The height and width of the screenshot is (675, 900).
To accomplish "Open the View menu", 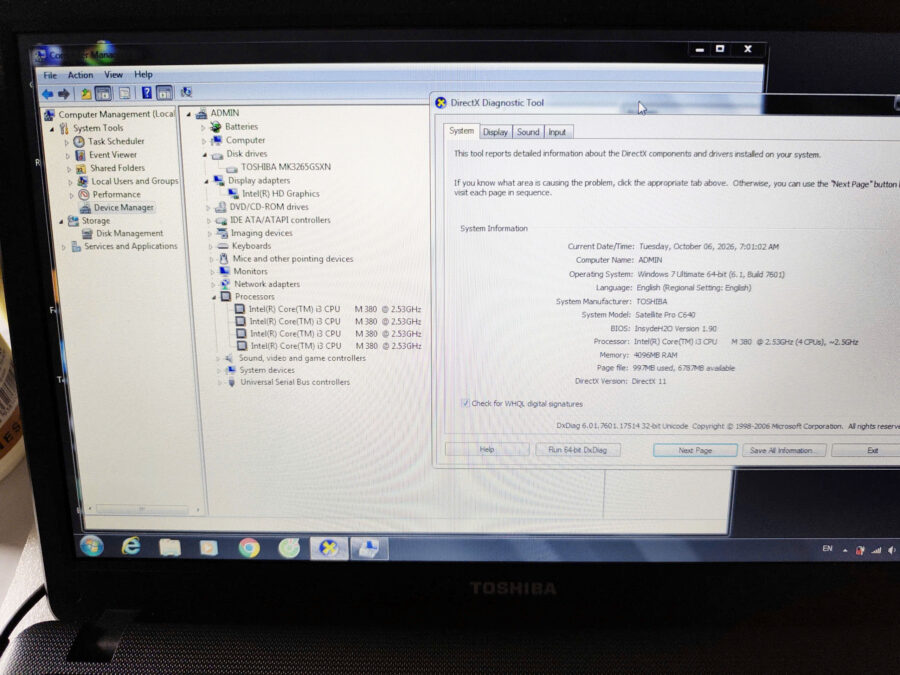I will click(113, 75).
